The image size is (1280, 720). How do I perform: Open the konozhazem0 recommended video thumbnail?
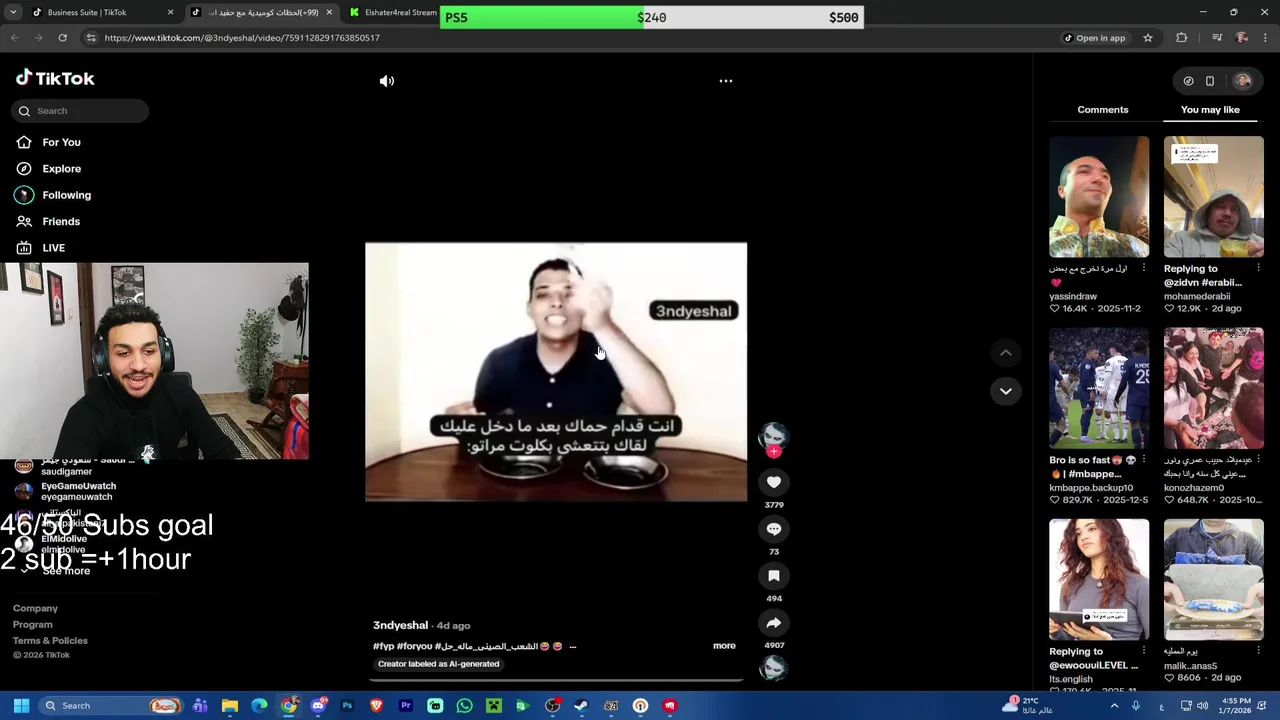[x=1213, y=388]
